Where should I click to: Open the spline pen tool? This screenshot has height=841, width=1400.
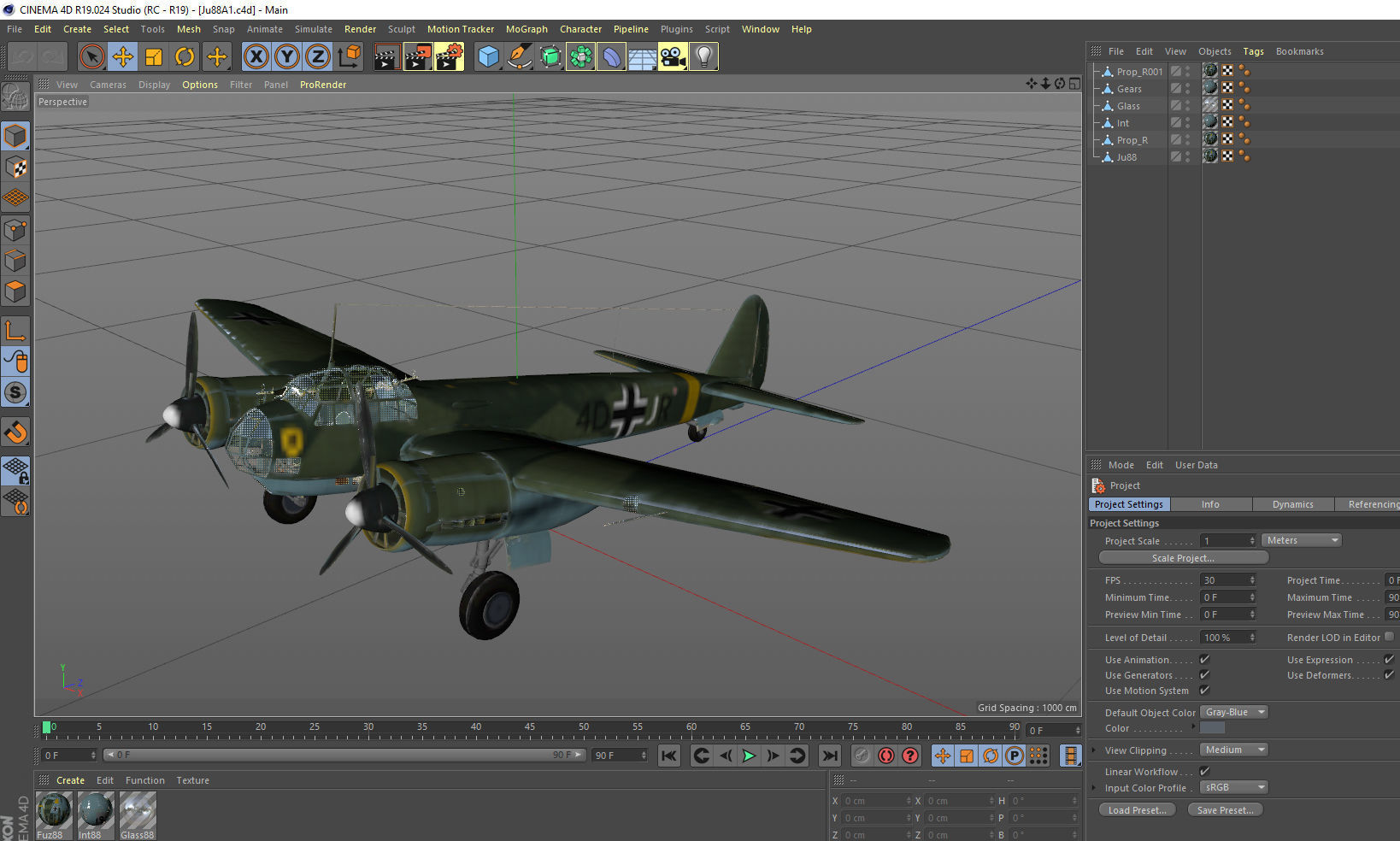point(519,57)
